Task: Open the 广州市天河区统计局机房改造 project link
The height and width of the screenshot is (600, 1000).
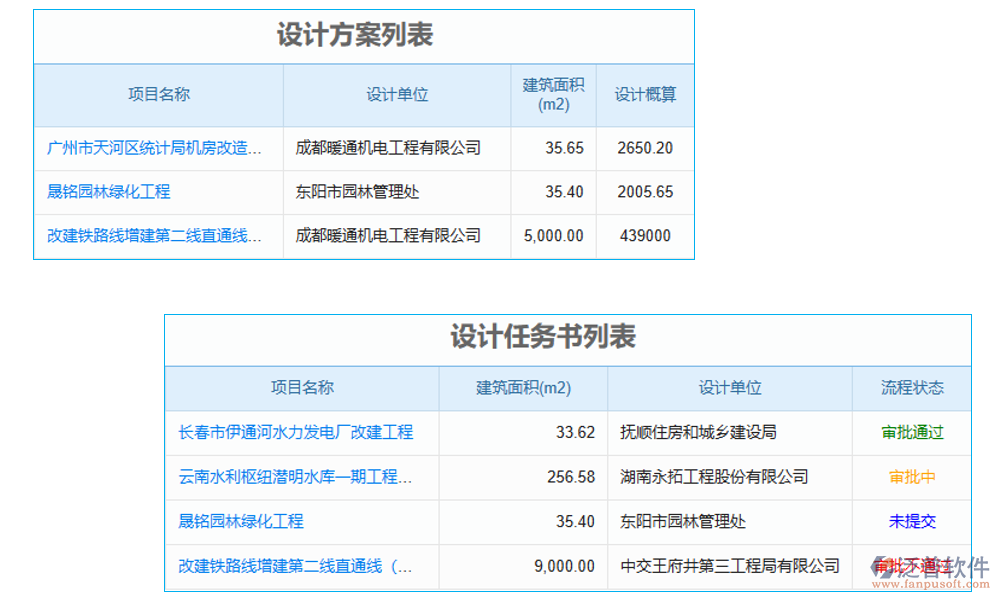Action: tap(153, 148)
